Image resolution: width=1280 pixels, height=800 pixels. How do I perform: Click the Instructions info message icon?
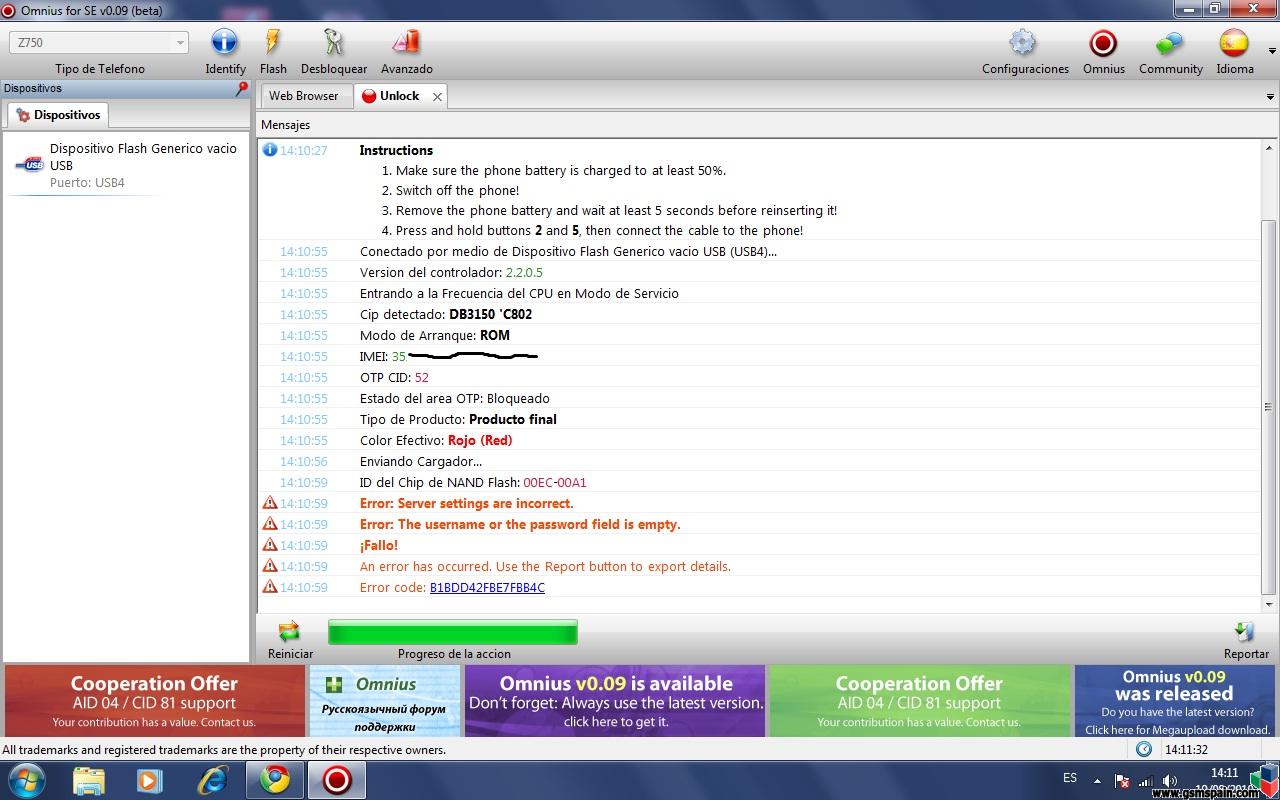tap(269, 150)
